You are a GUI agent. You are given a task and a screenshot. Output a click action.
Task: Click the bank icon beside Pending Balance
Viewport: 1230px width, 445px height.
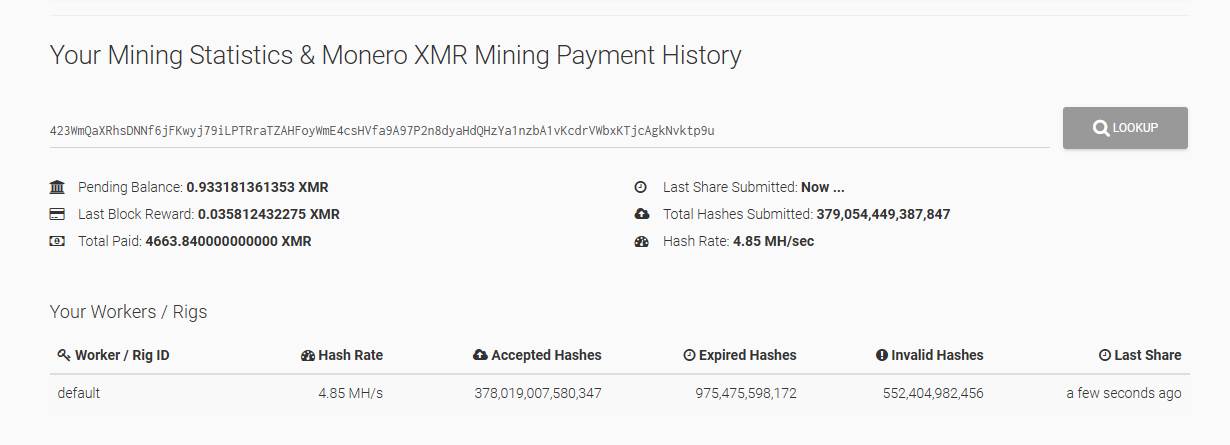[x=57, y=187]
